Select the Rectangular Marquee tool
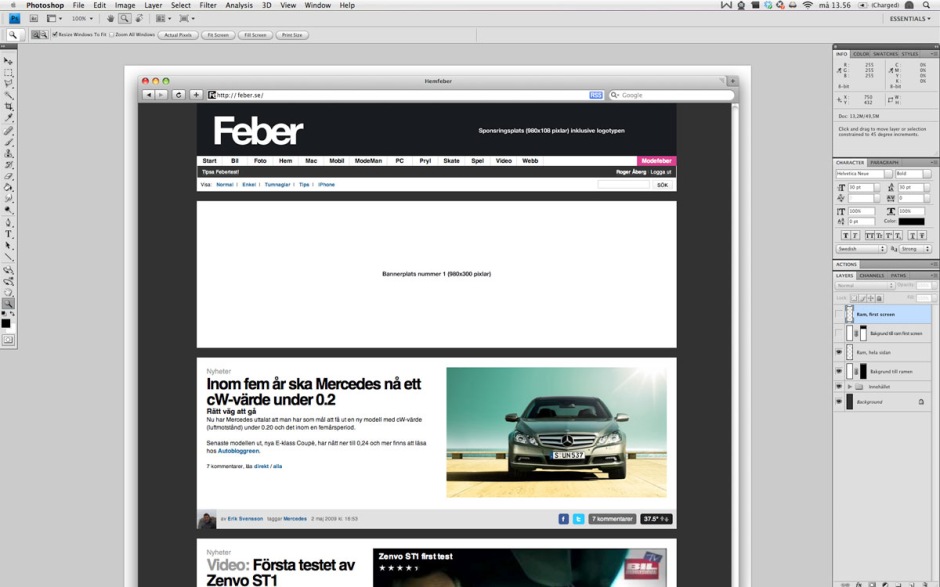This screenshot has width=940, height=587. pos(8,73)
